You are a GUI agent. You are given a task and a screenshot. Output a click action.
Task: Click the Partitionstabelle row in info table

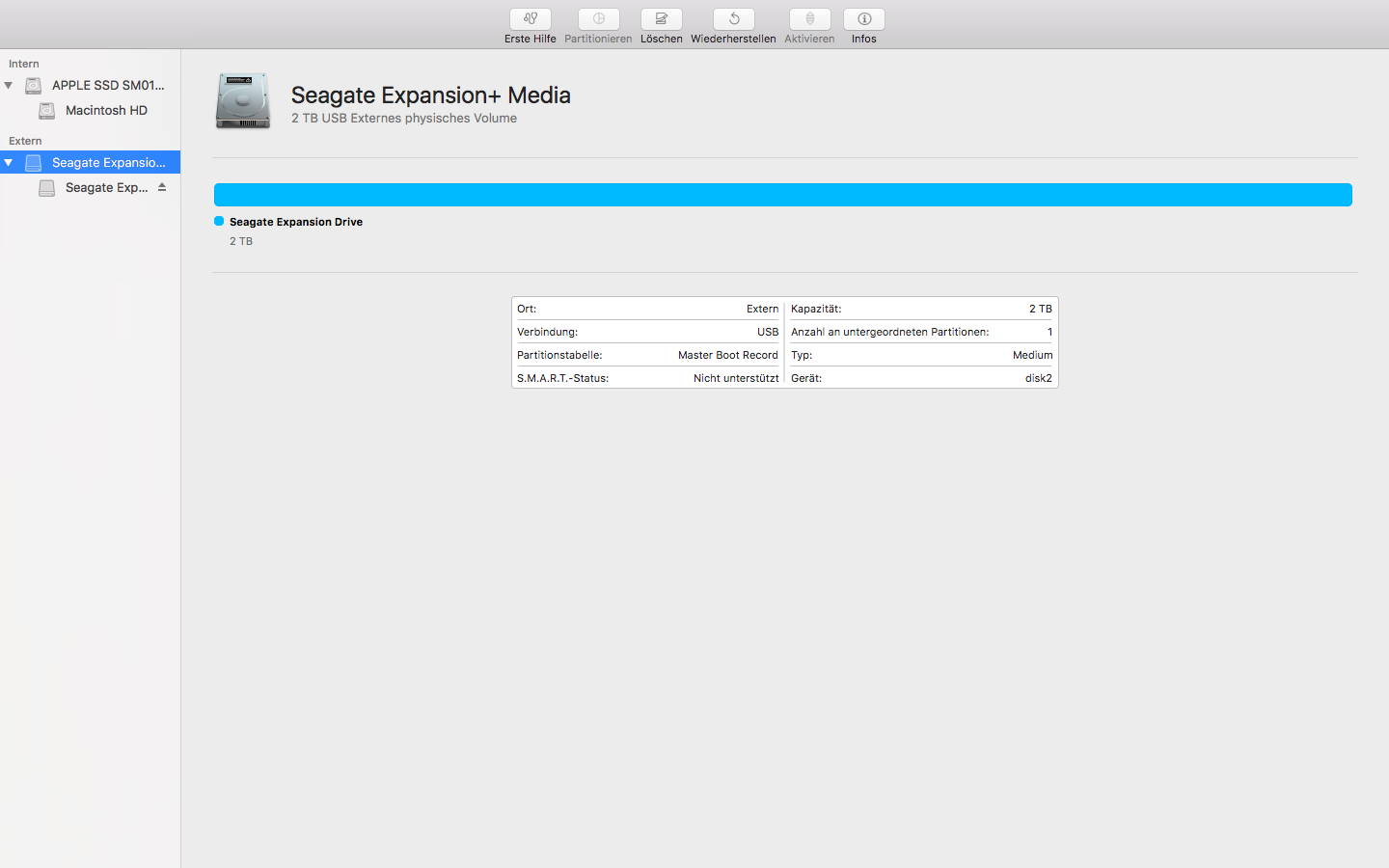pyautogui.click(x=647, y=355)
